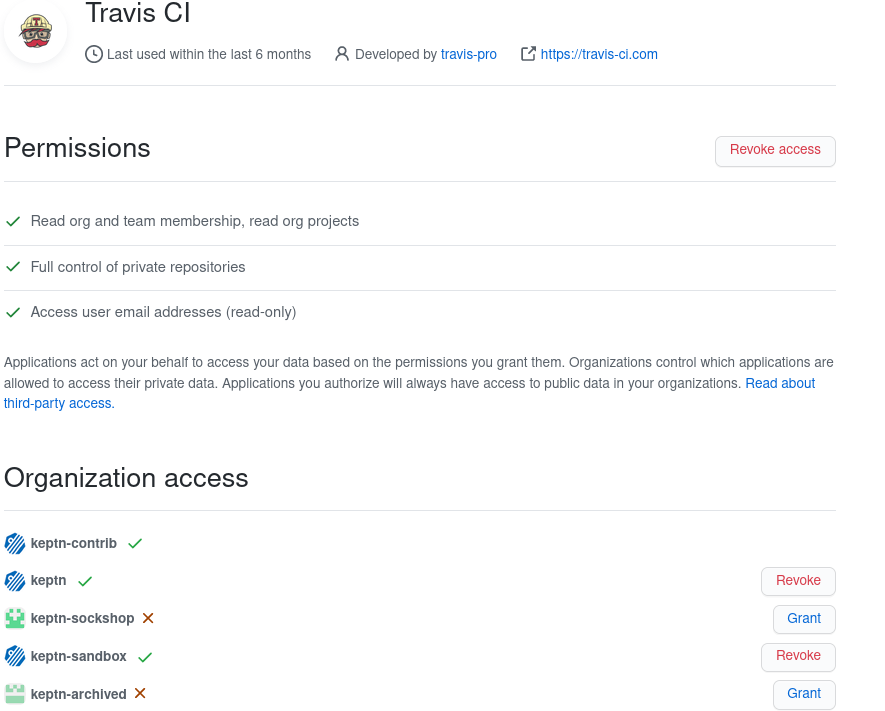Open the https://travis-ci.com website link
This screenshot has width=885, height=711.
click(599, 54)
